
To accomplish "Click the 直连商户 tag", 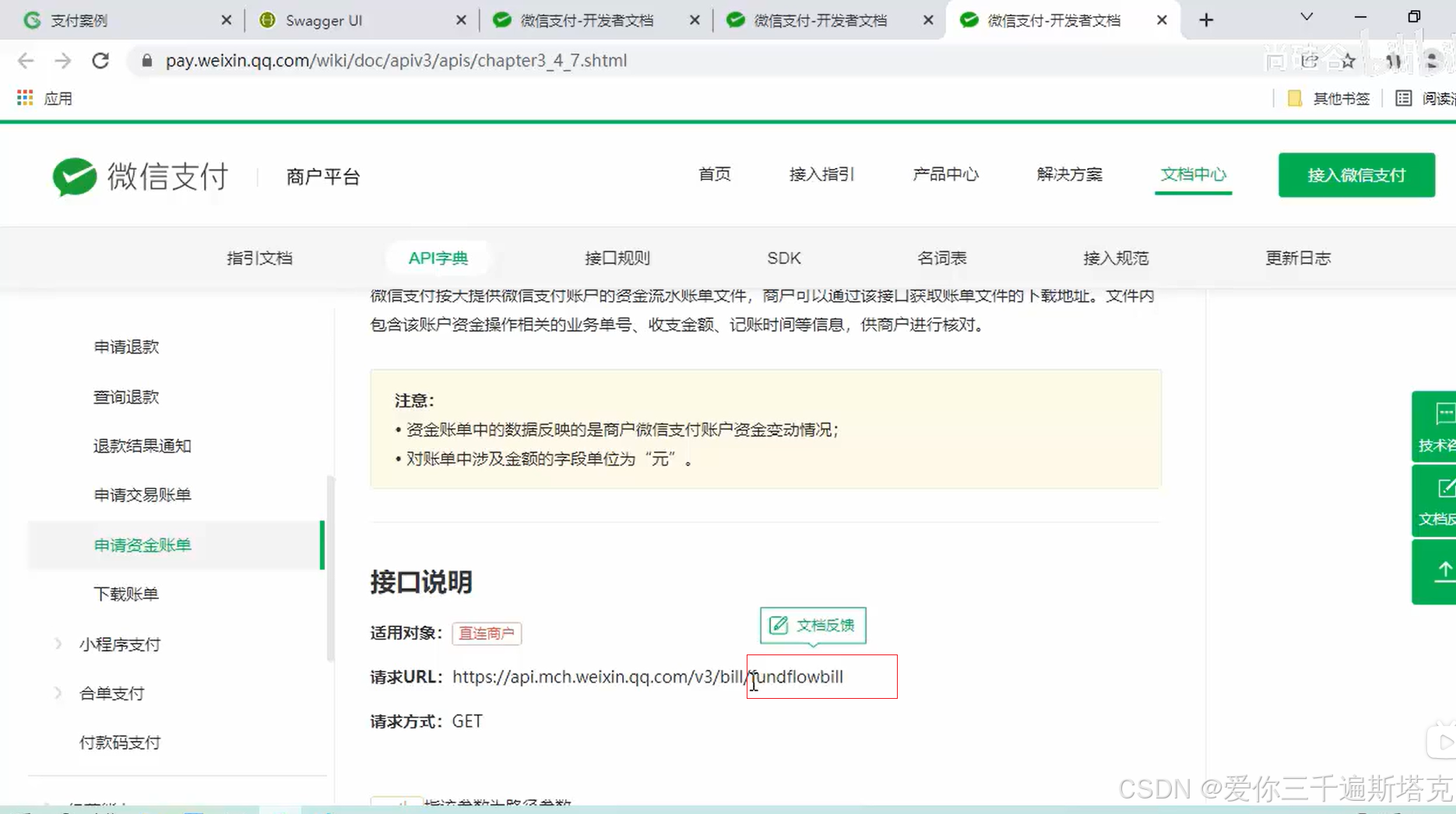I will point(487,633).
